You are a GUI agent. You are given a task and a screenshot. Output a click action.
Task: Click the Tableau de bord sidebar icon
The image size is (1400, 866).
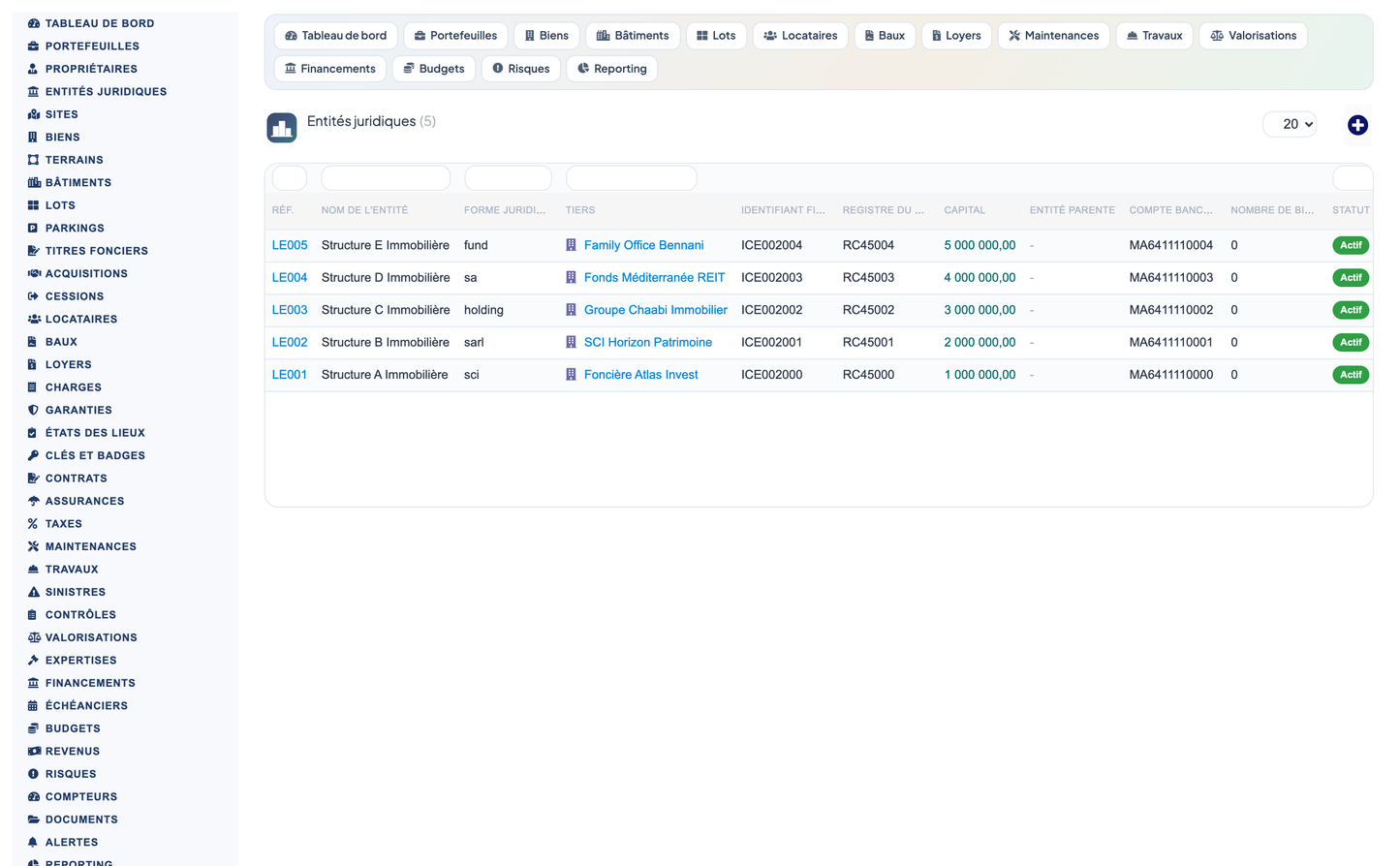point(34,23)
